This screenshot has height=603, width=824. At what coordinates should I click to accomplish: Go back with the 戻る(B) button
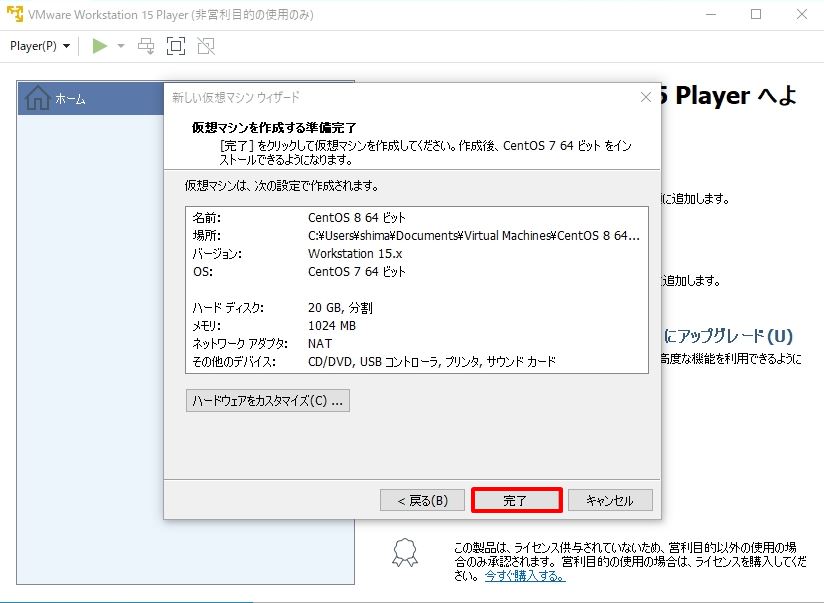423,500
